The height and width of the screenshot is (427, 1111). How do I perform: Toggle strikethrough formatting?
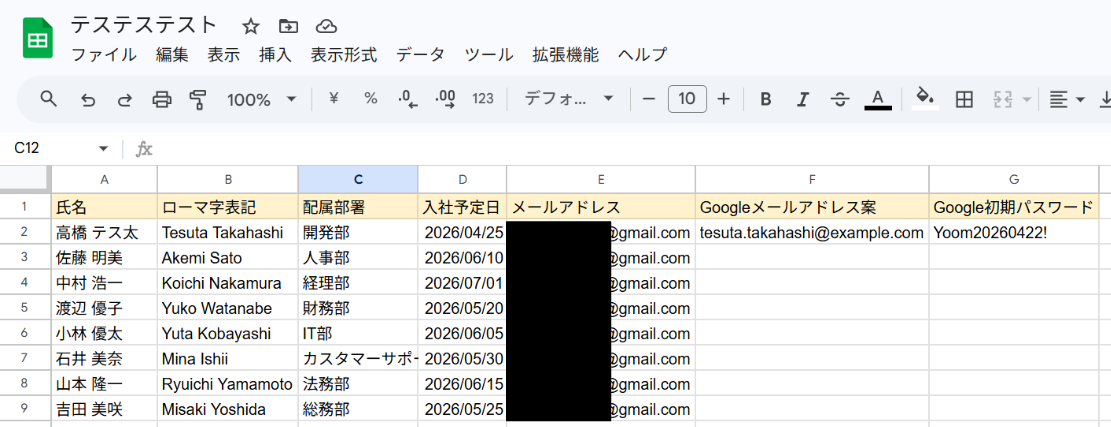[x=840, y=99]
